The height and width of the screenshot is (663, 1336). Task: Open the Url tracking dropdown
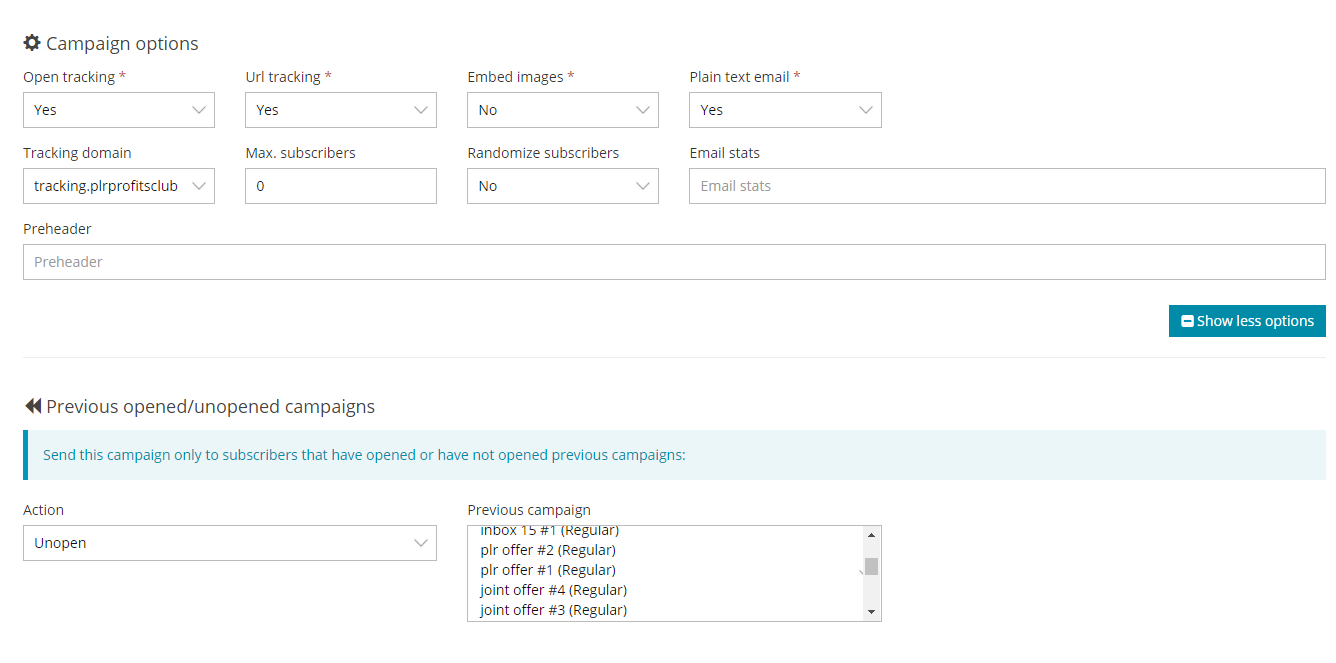tap(341, 110)
